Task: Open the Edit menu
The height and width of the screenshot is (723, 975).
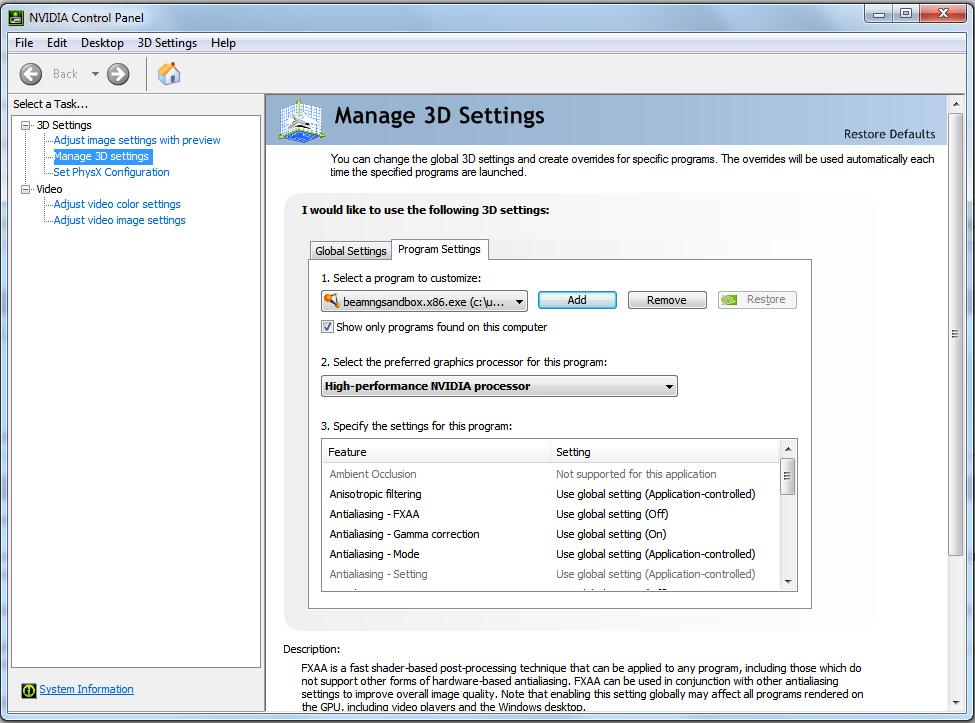Action: coord(57,43)
